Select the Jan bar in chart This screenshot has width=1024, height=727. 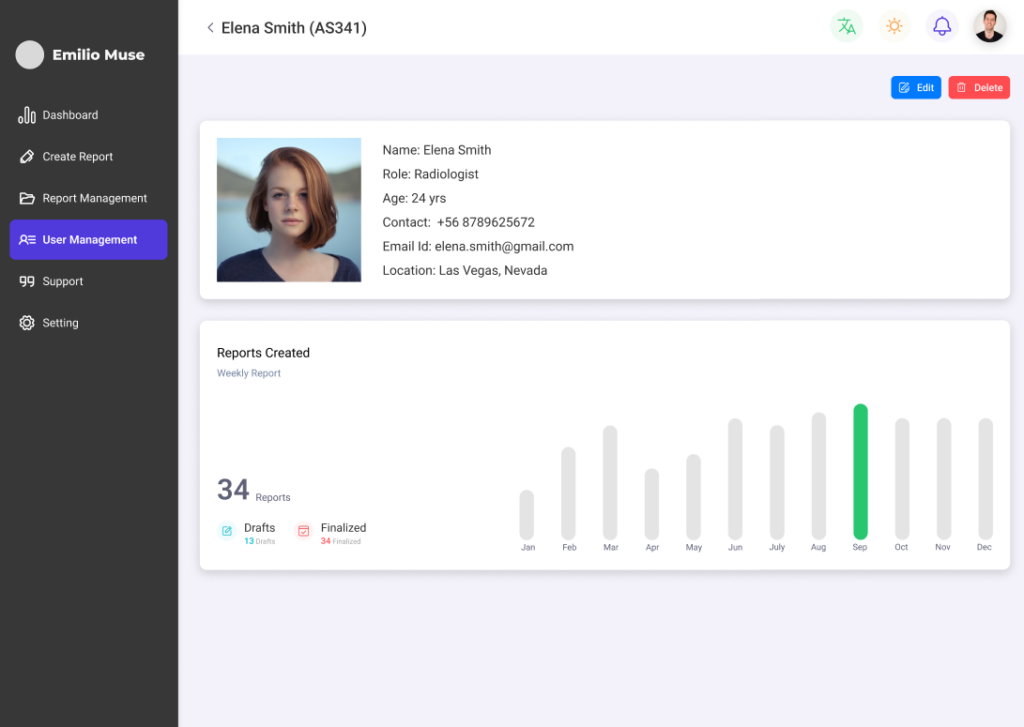tap(527, 515)
